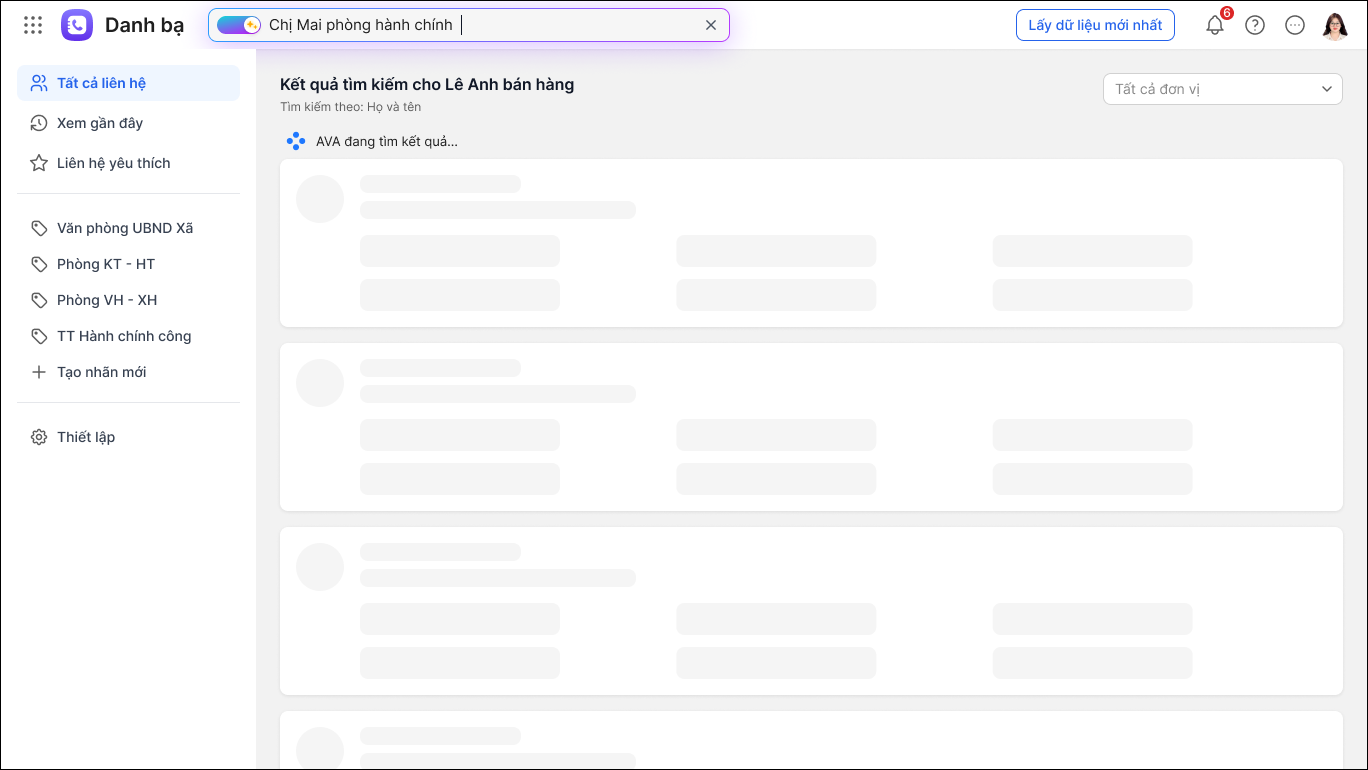Select the Phòng VH - XH label

[x=107, y=300]
